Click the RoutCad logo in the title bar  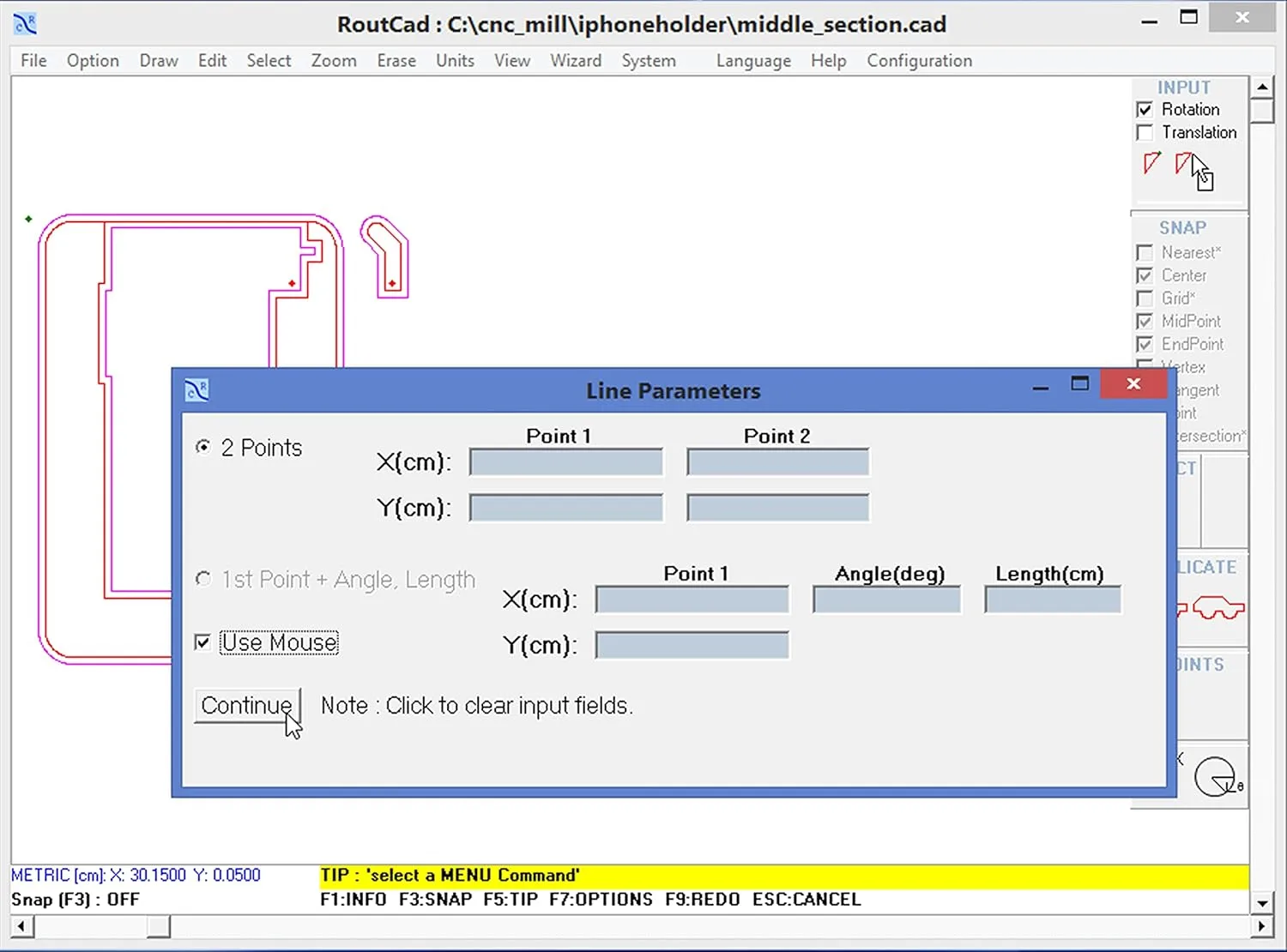25,23
